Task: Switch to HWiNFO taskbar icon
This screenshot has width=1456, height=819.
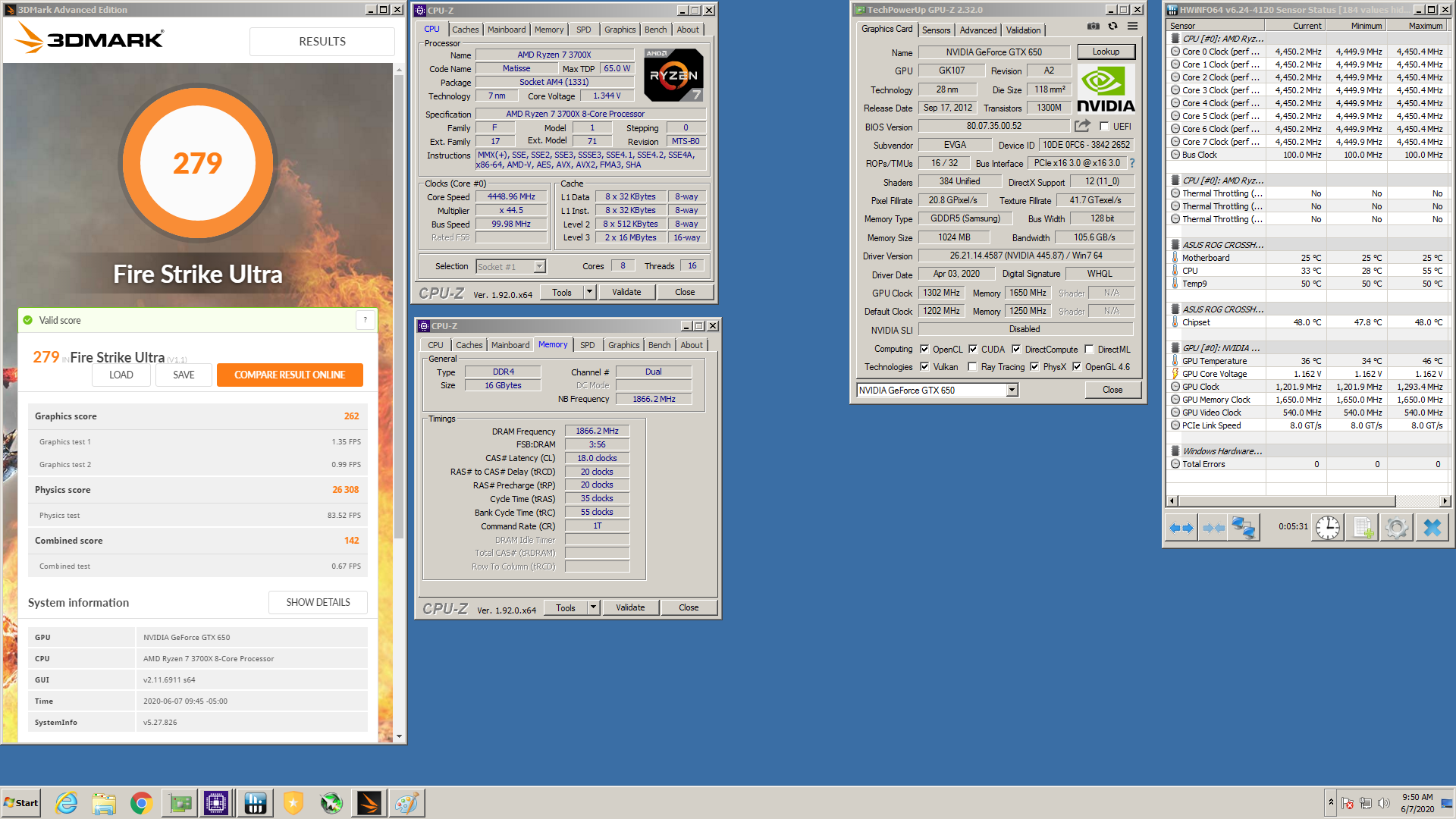Action: coord(255,803)
